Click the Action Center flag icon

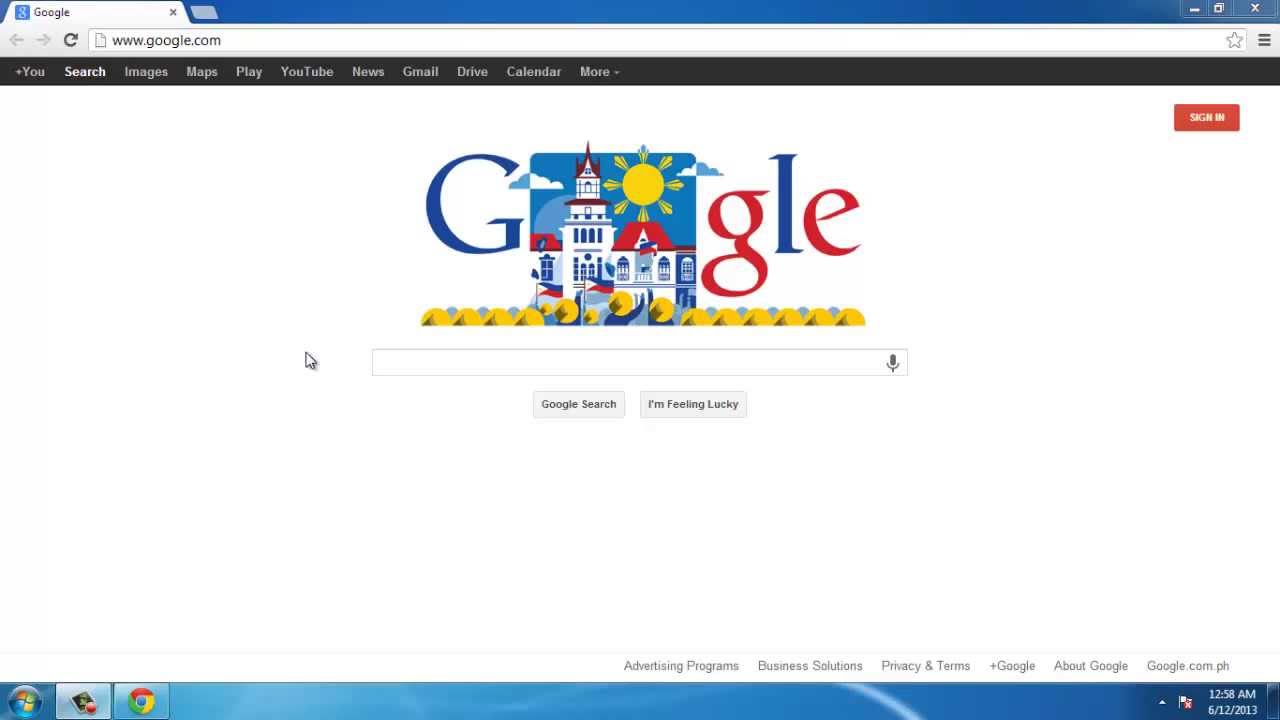pos(1186,702)
